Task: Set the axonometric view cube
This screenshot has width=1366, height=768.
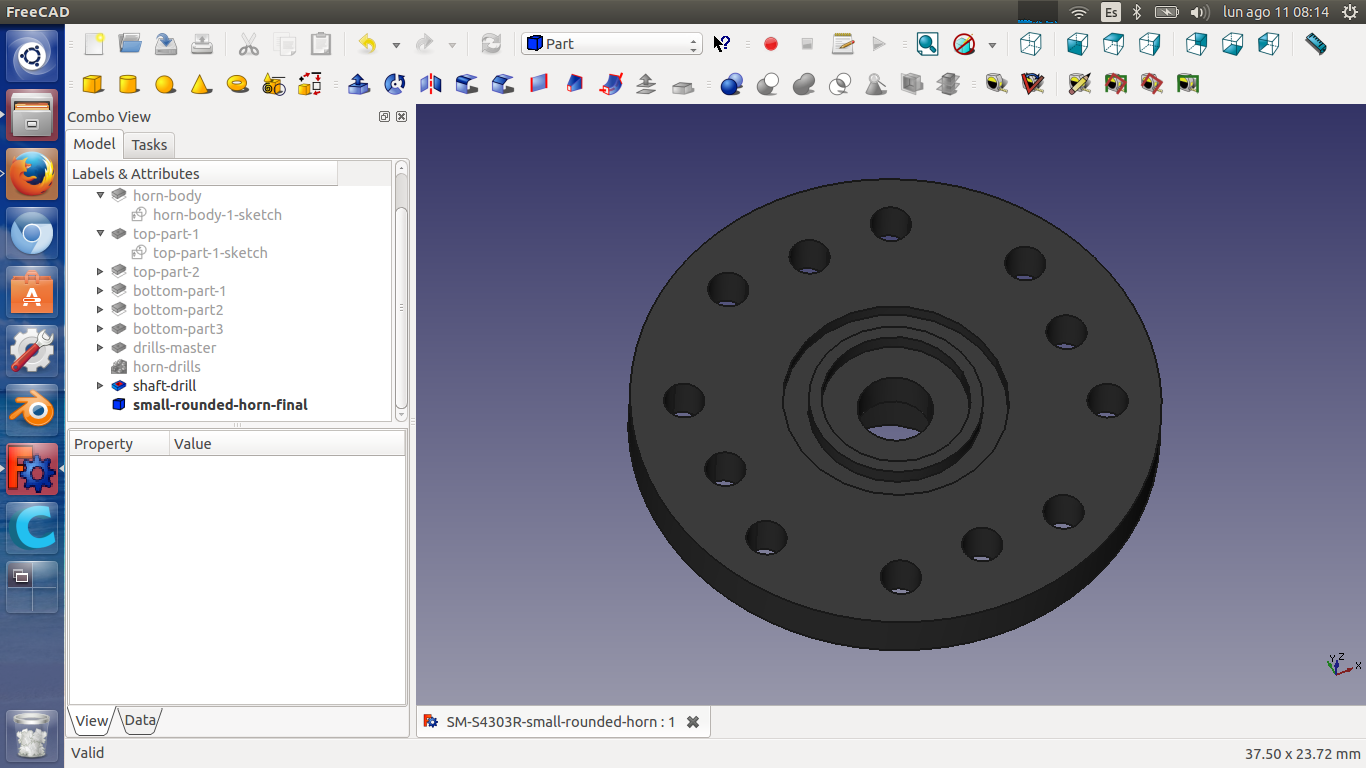Action: click(x=1030, y=44)
